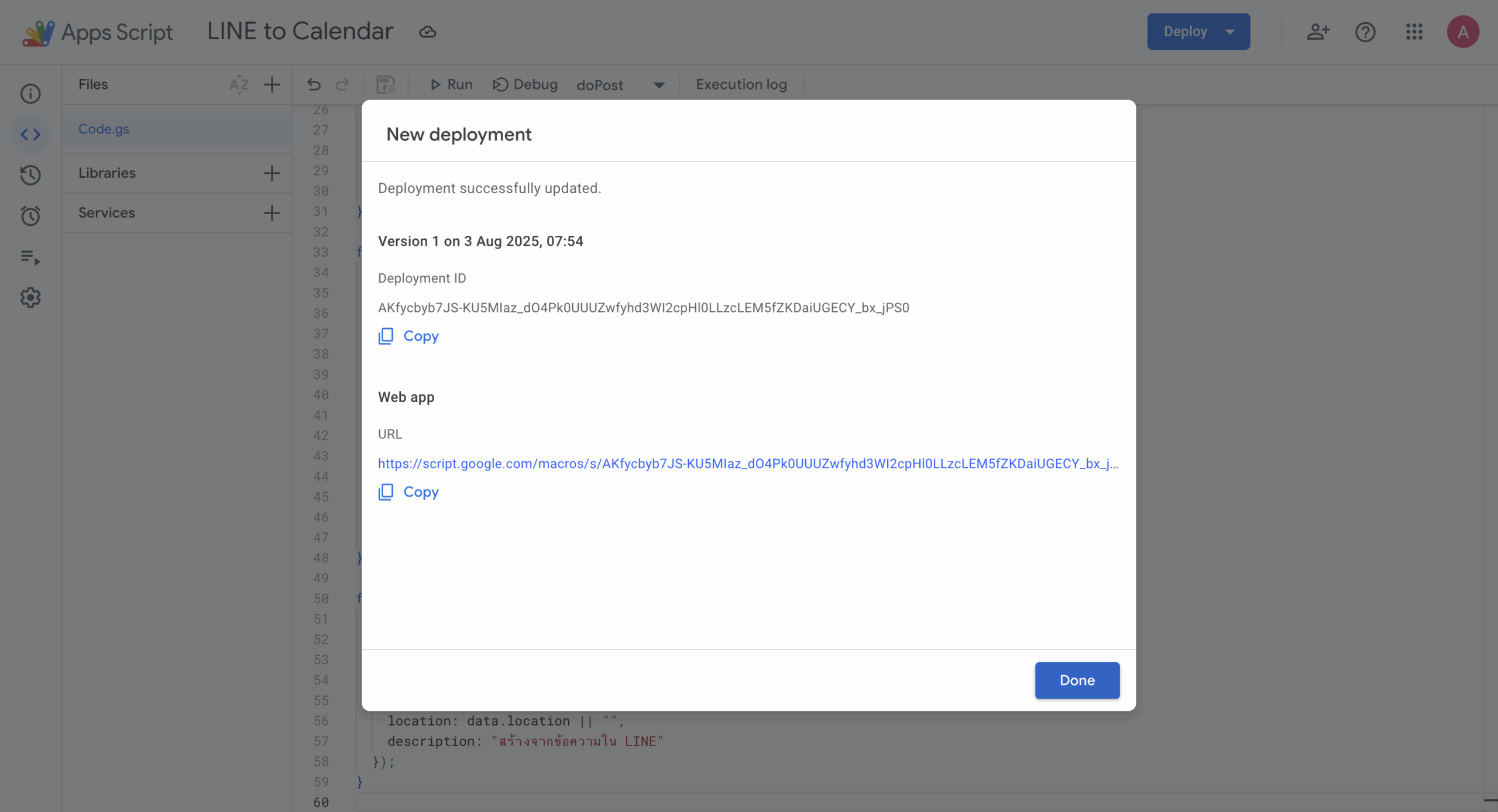Open Project History clock-arrow icon

pos(30,175)
